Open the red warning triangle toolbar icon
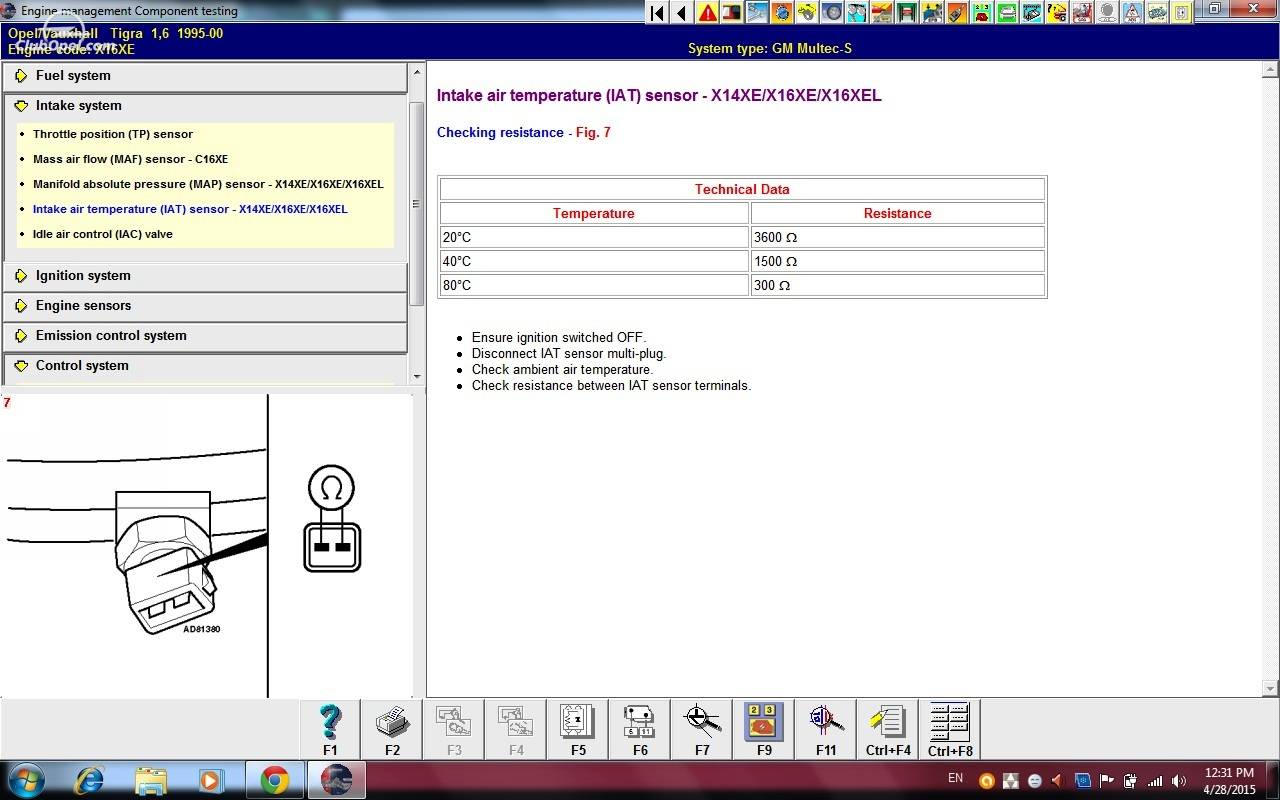 707,13
